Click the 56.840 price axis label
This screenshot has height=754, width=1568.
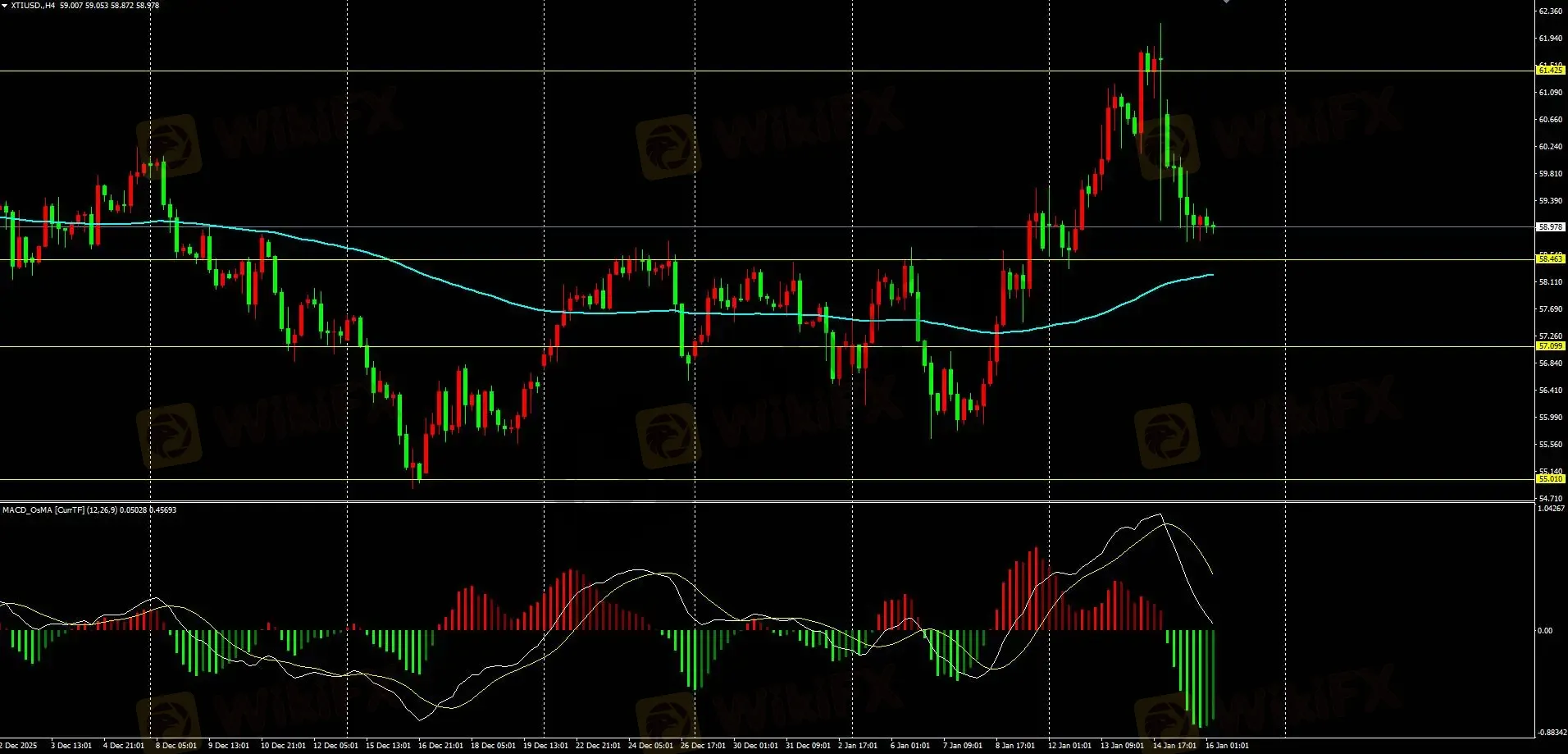pyautogui.click(x=1551, y=363)
